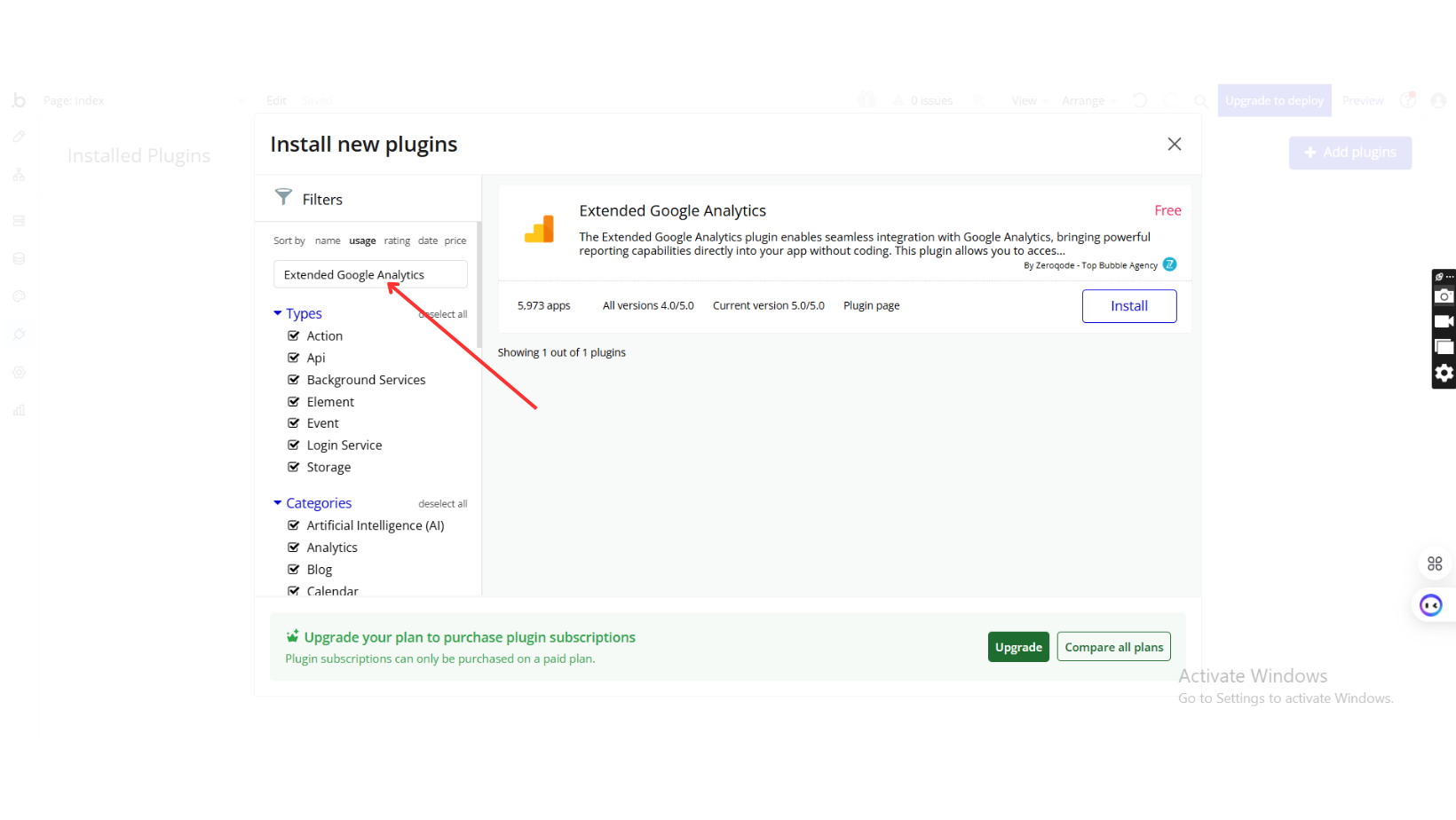Open the 0 issues warning indicator
The width and height of the screenshot is (1456, 820).
(923, 100)
